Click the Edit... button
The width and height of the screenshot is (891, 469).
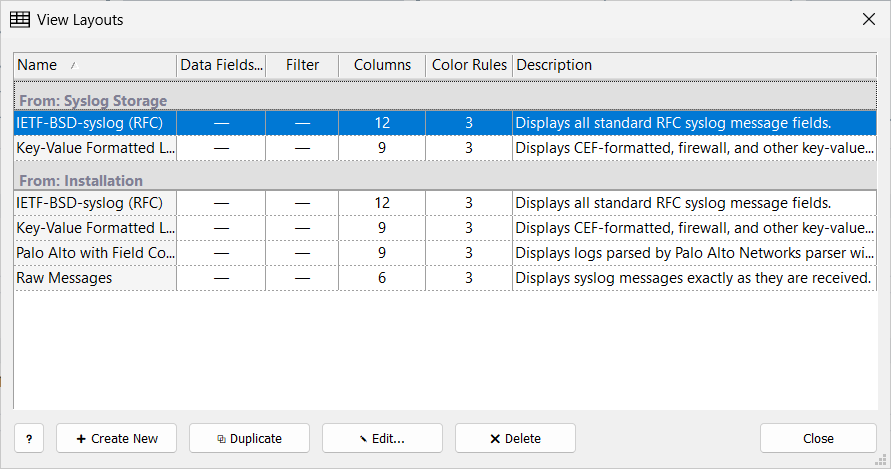[x=382, y=438]
